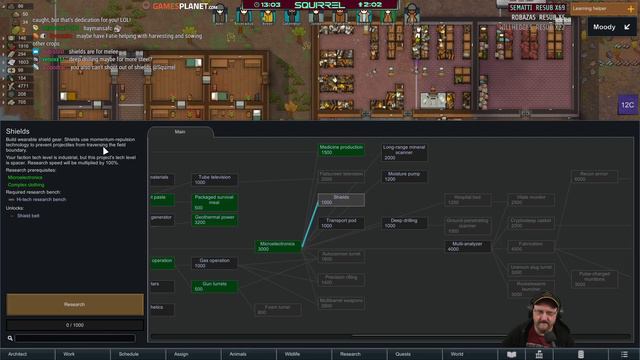Click the resource icon next to 1603
The height and width of the screenshot is (360, 640).
(11, 62)
